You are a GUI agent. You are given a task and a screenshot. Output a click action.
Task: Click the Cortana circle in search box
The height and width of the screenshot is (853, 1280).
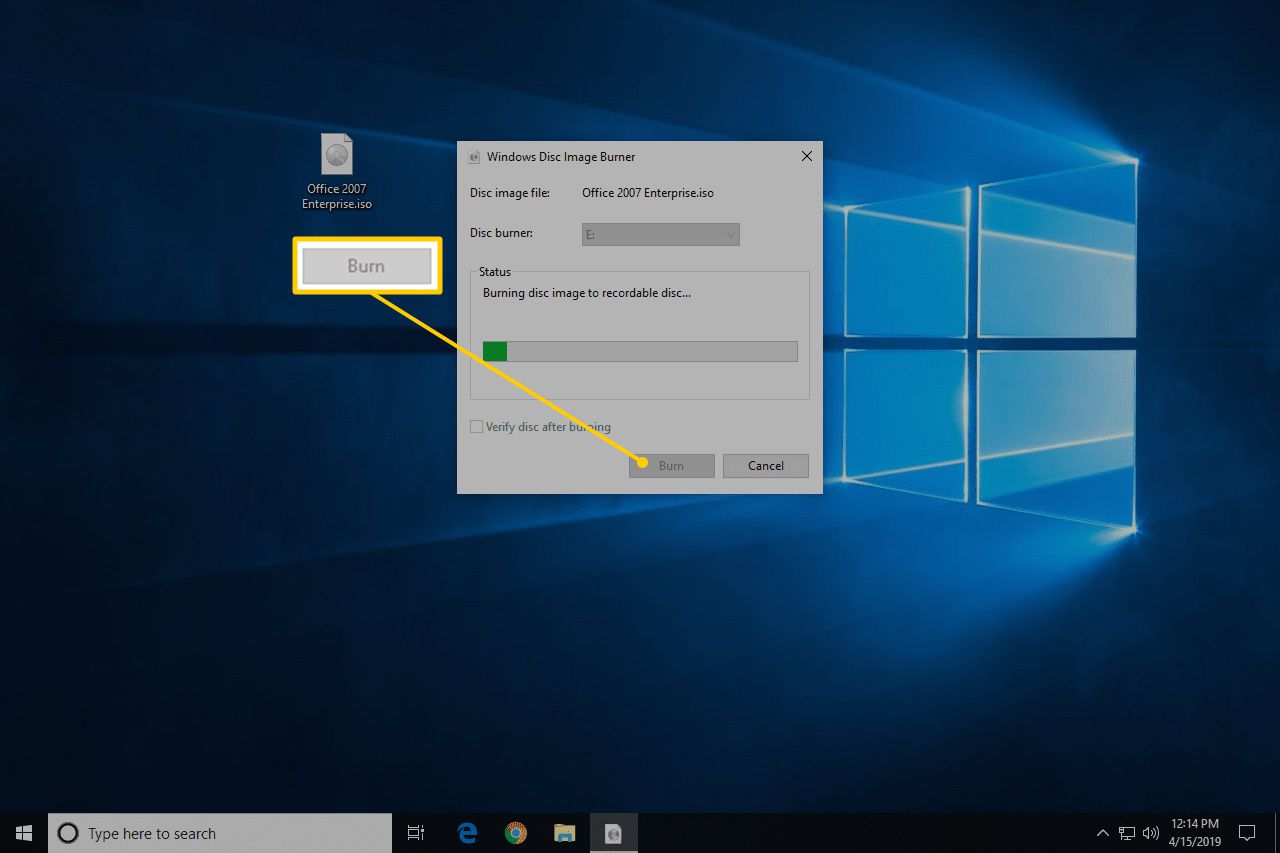[68, 833]
